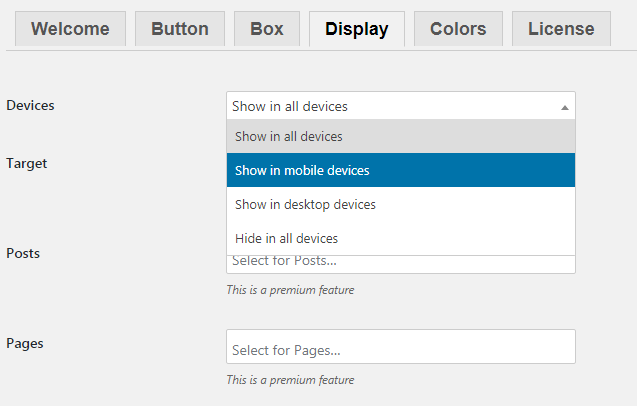Click the premium feature note under Posts

point(290,290)
